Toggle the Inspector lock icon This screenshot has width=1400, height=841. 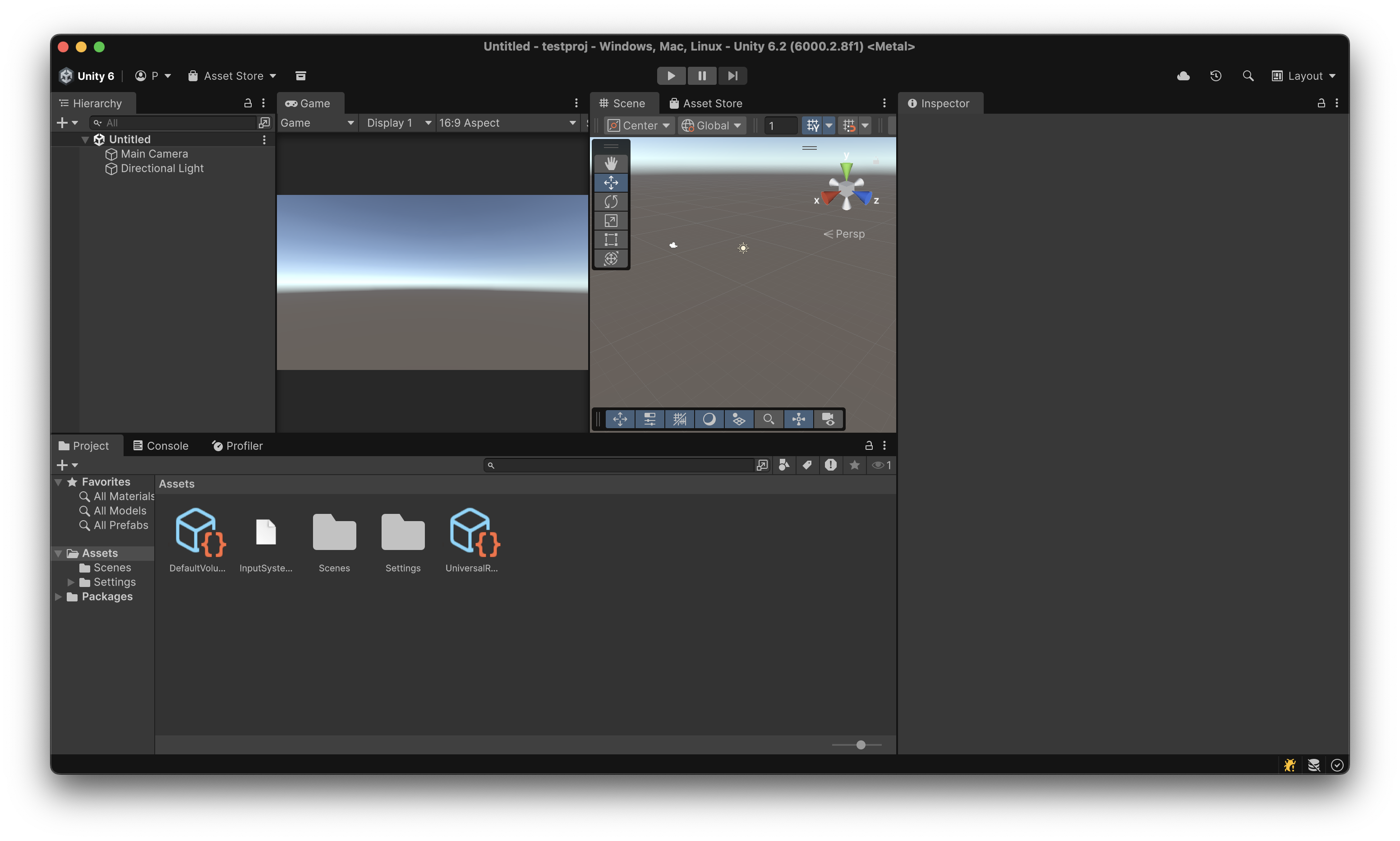click(x=1321, y=103)
